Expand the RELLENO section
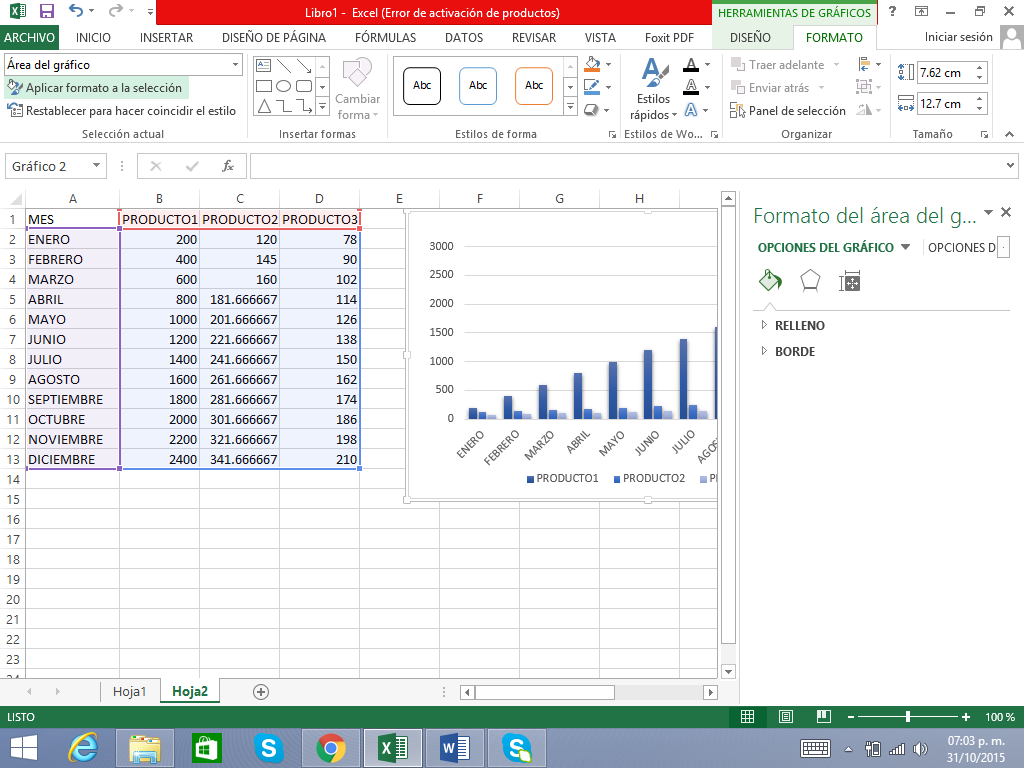The height and width of the screenshot is (768, 1024). click(x=799, y=325)
